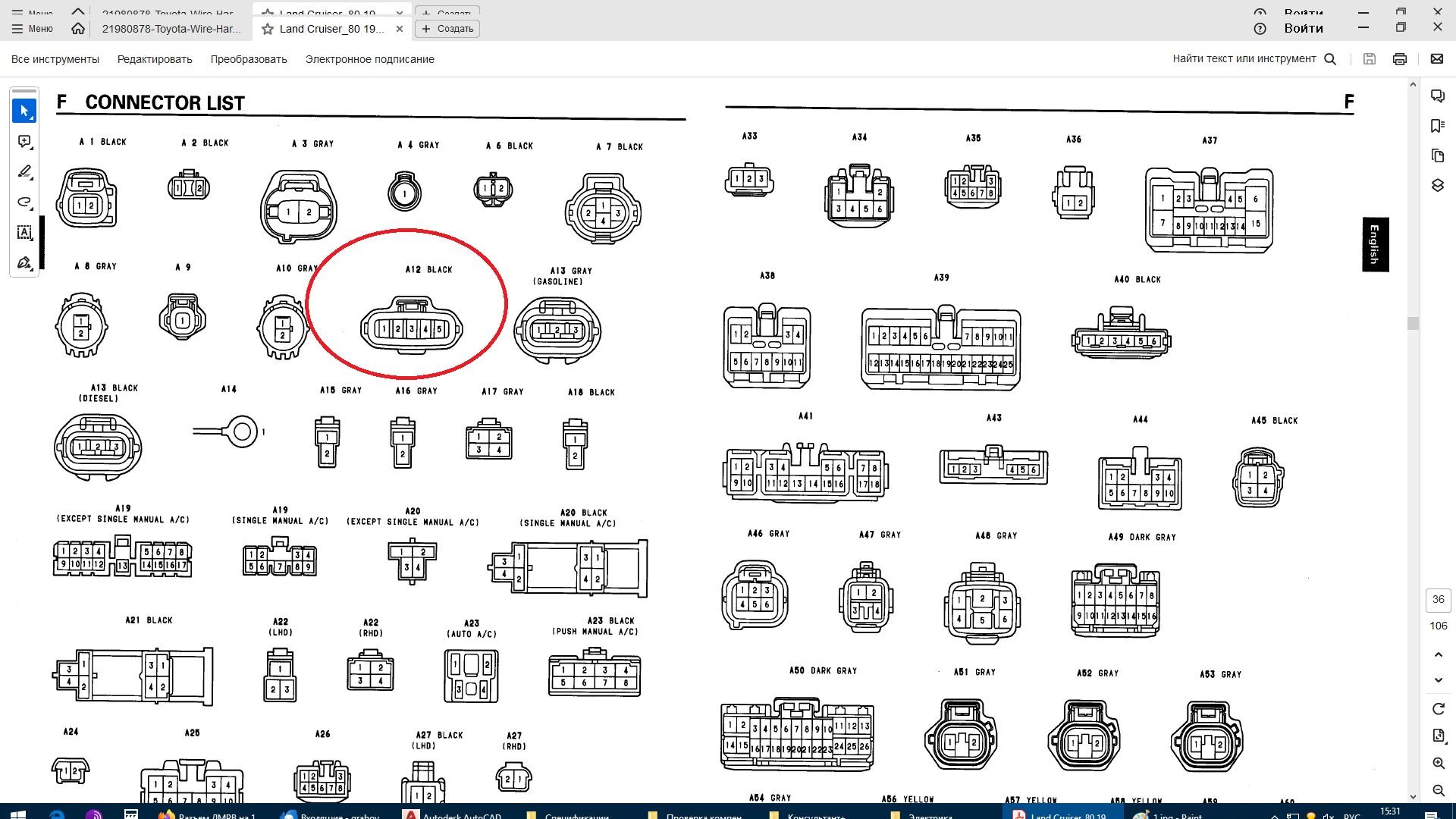Click the Создать new tab button
This screenshot has height=819, width=1456.
tap(447, 29)
